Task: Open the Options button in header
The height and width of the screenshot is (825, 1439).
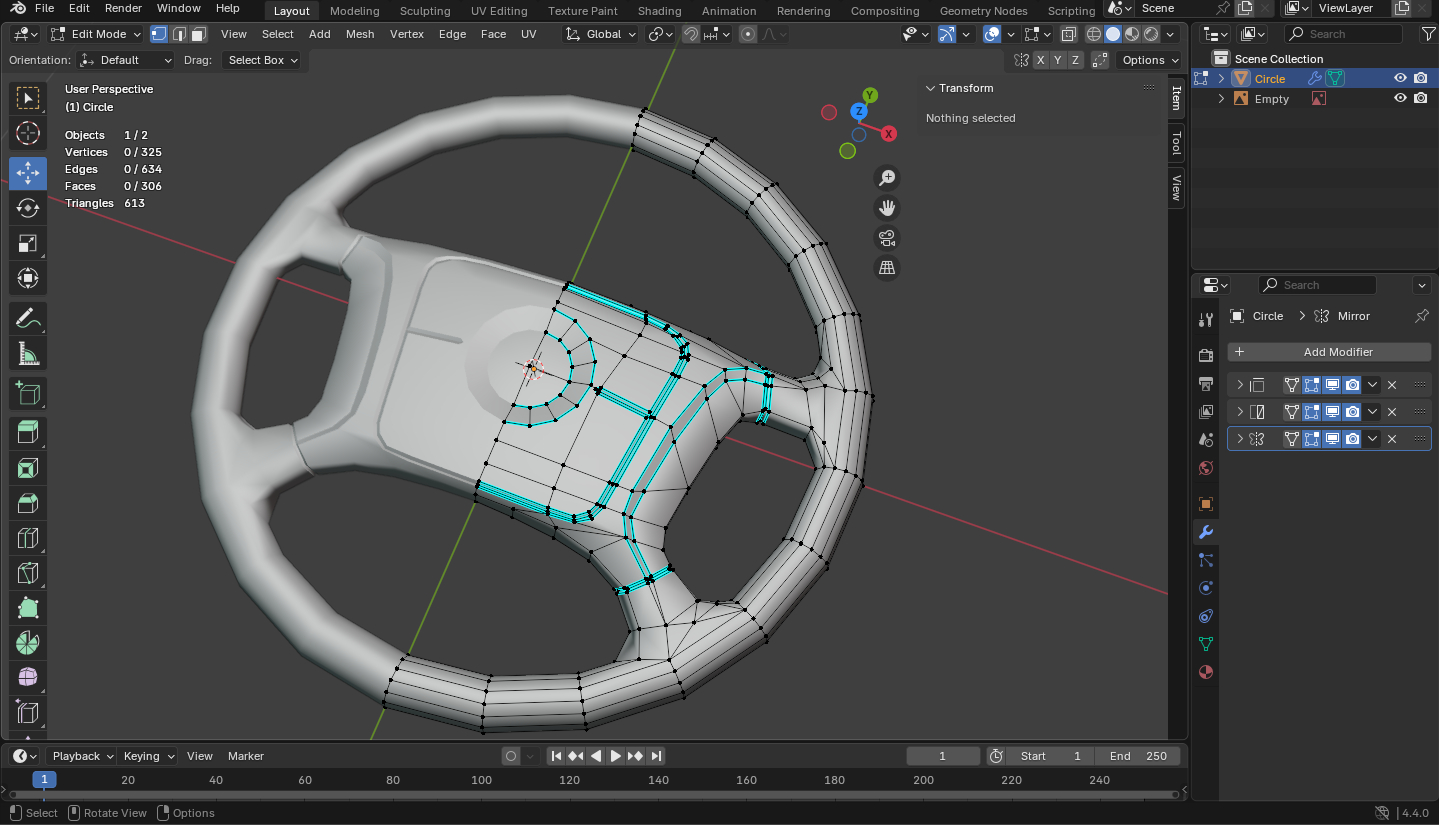Action: click(x=1149, y=60)
